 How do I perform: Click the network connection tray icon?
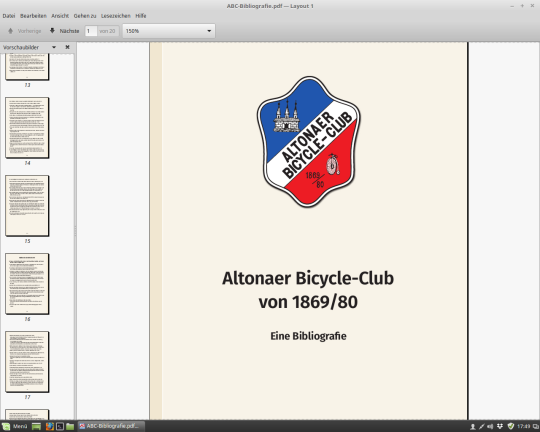(x=482, y=426)
